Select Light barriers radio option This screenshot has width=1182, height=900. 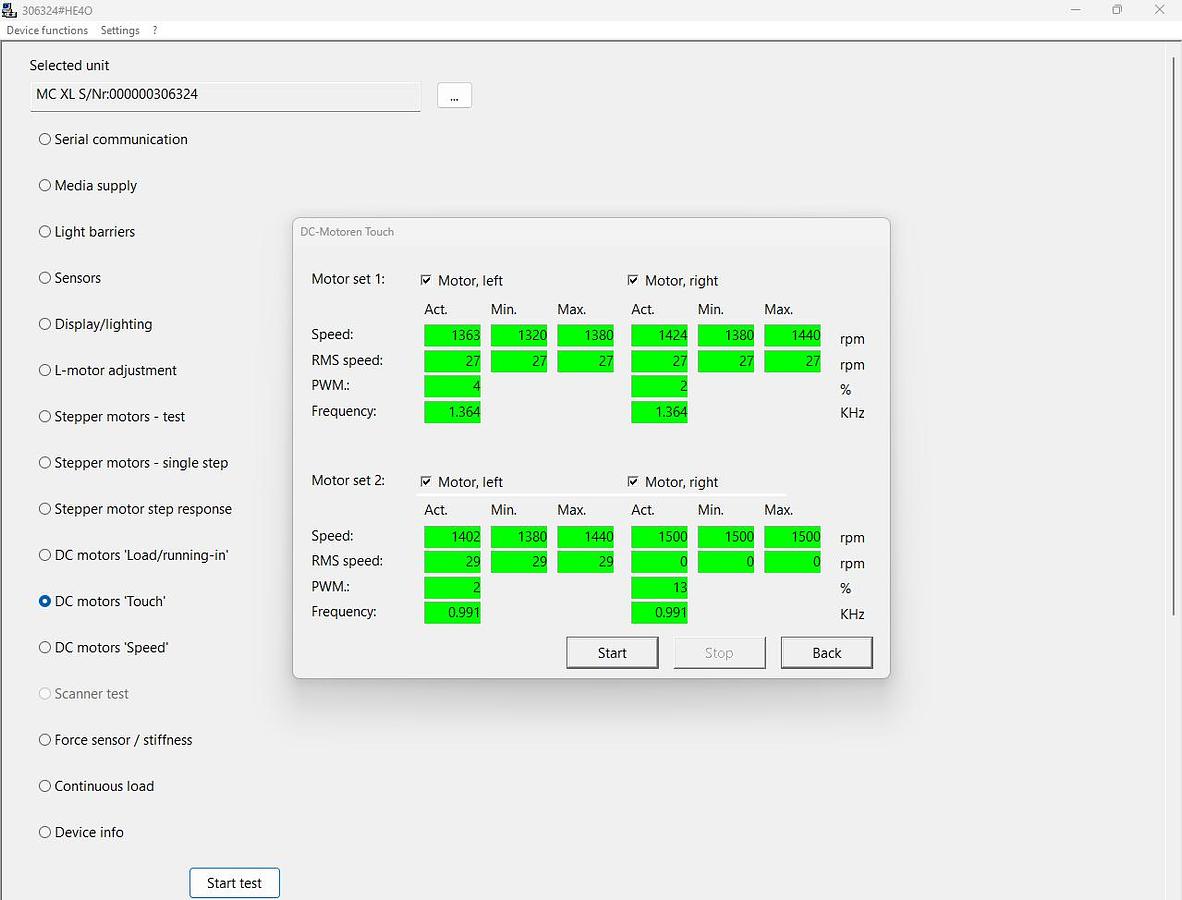click(x=87, y=231)
